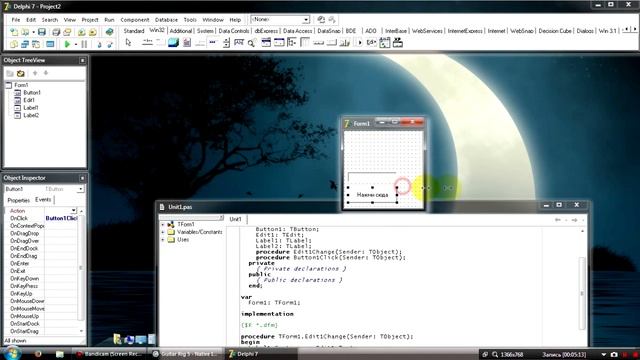Open the dropdown arrow beside Run icon
The height and width of the screenshot is (360, 640).
tap(76, 44)
